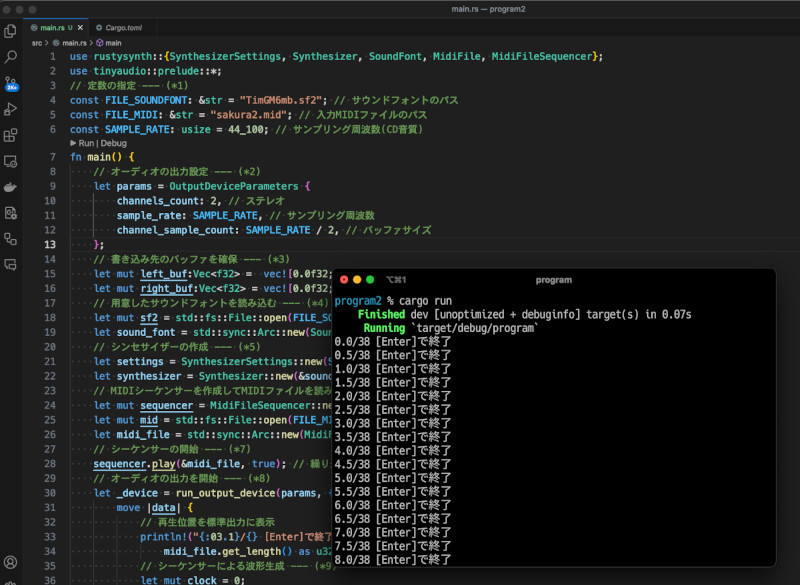Viewport: 800px width, 585px height.
Task: Open the Extensions view
Action: (x=11, y=135)
